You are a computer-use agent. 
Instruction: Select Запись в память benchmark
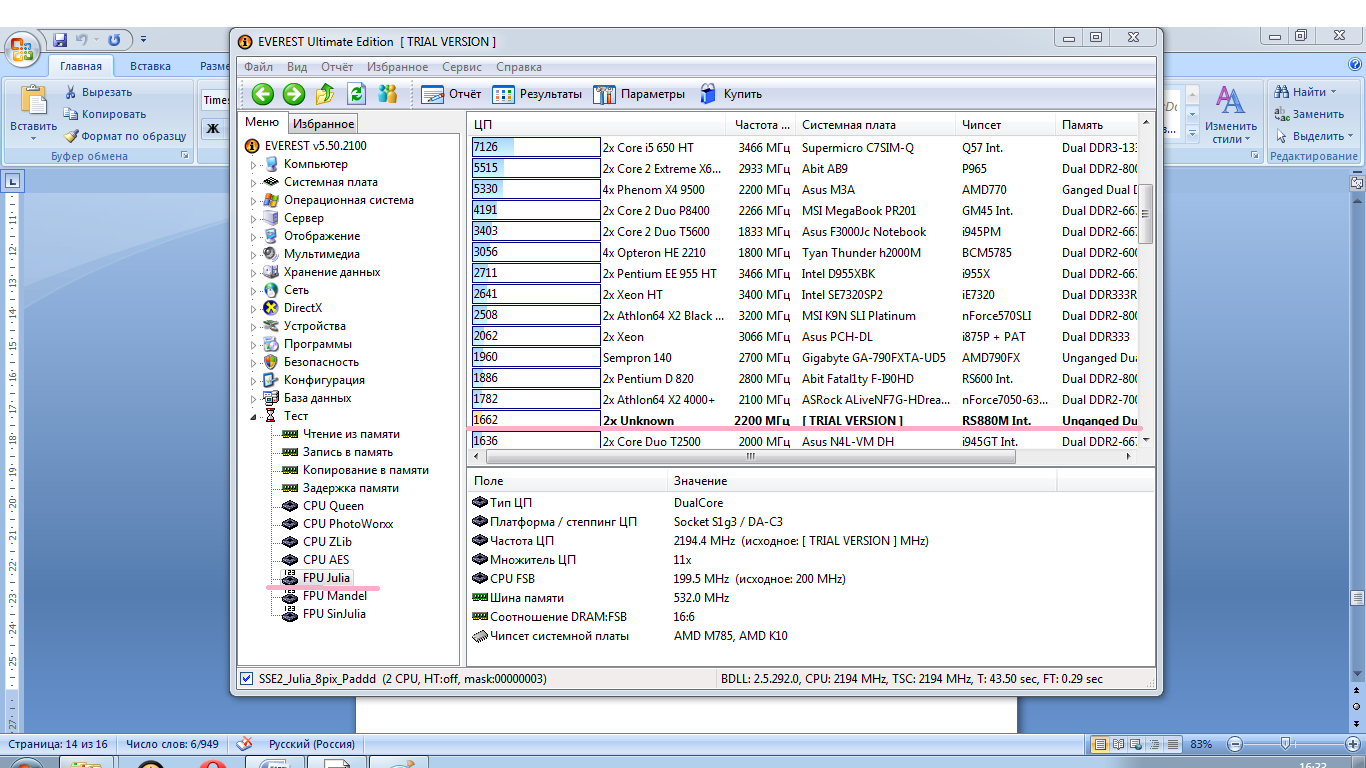click(348, 452)
